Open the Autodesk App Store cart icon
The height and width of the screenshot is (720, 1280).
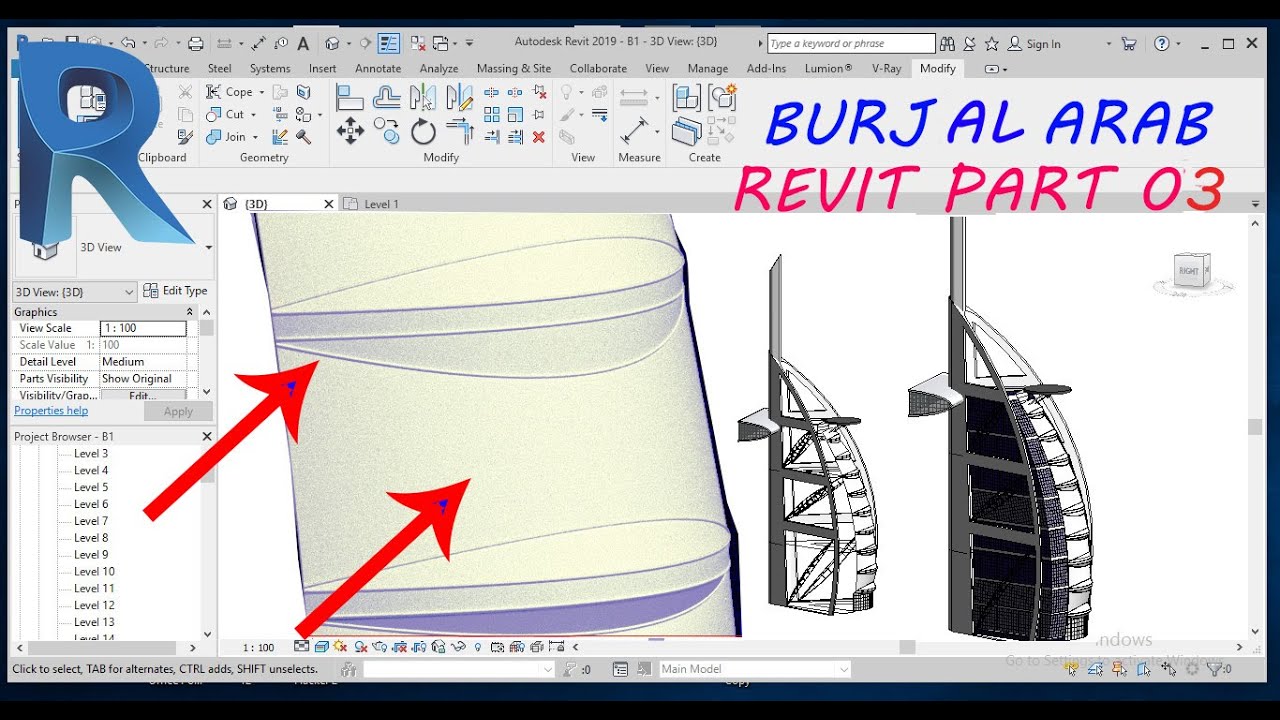(x=1129, y=44)
